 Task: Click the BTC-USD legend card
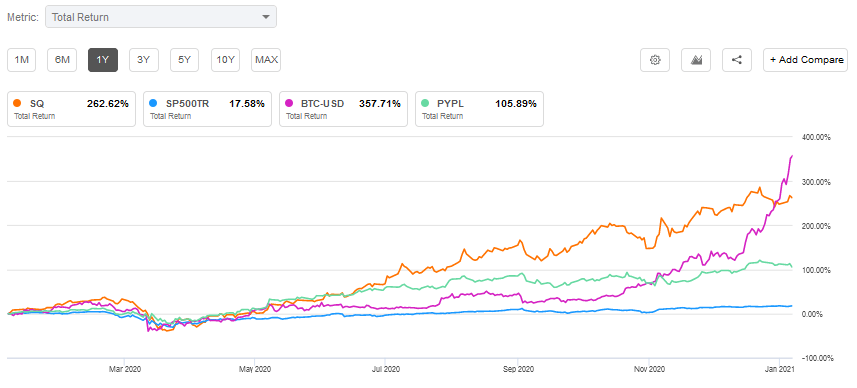(x=343, y=109)
